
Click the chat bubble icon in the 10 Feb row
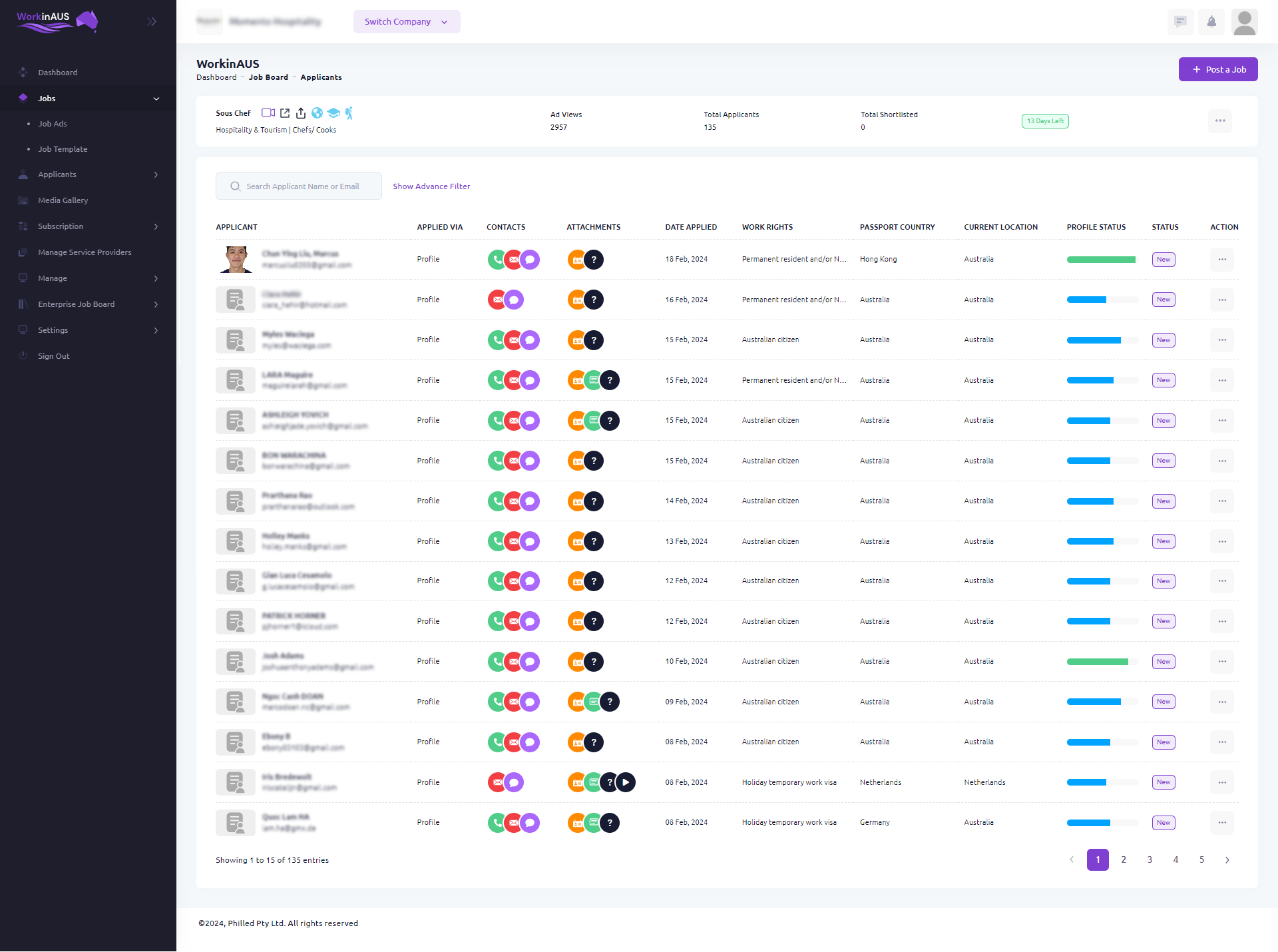point(530,662)
